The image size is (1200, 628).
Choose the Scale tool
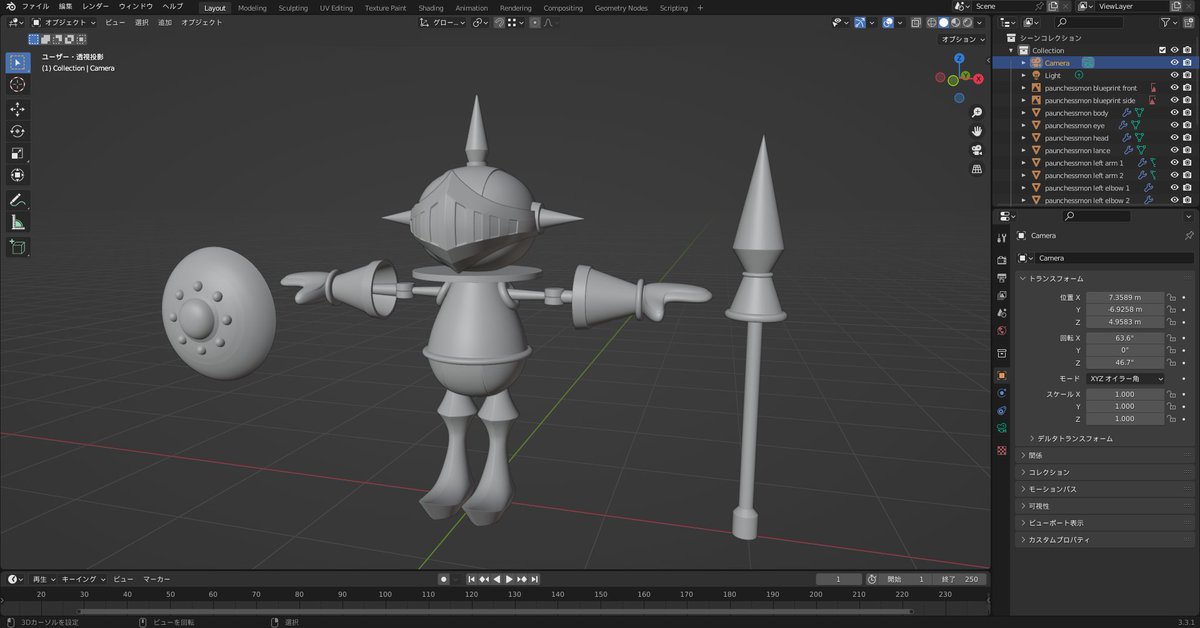pos(18,153)
